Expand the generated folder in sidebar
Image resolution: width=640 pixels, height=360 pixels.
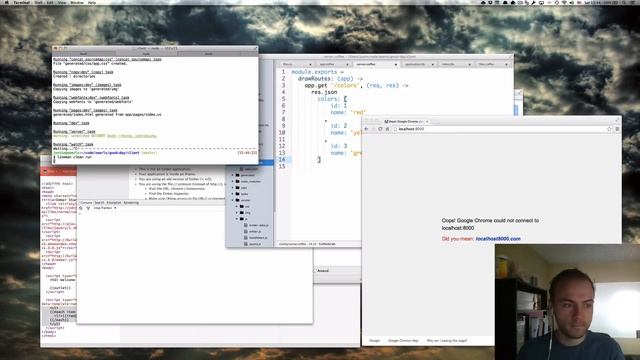click(x=233, y=175)
